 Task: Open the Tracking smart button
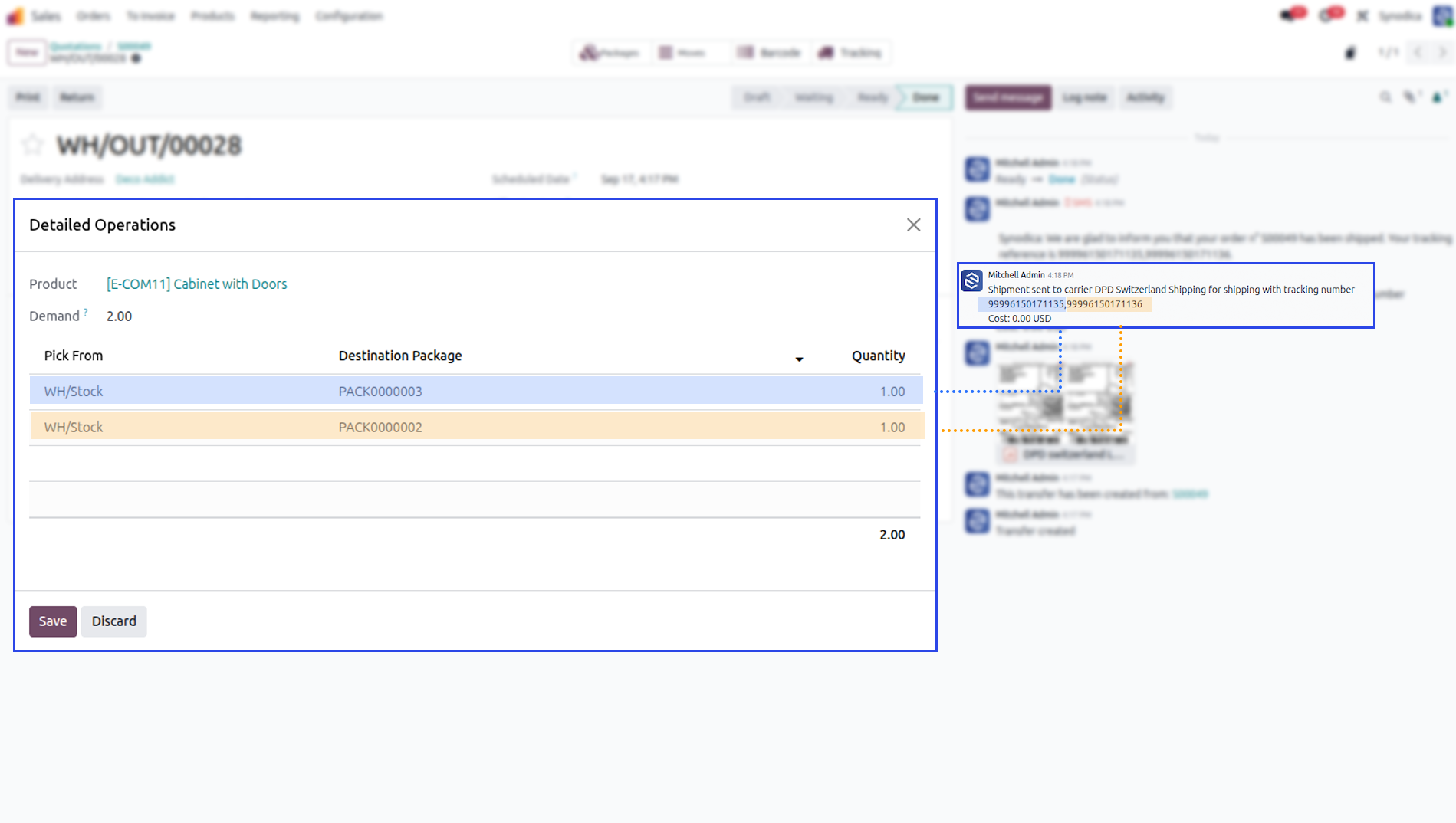(x=850, y=53)
